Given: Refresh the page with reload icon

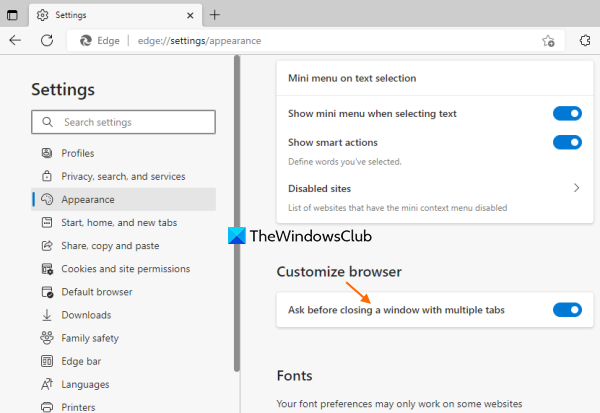Looking at the screenshot, I should click(x=46, y=40).
